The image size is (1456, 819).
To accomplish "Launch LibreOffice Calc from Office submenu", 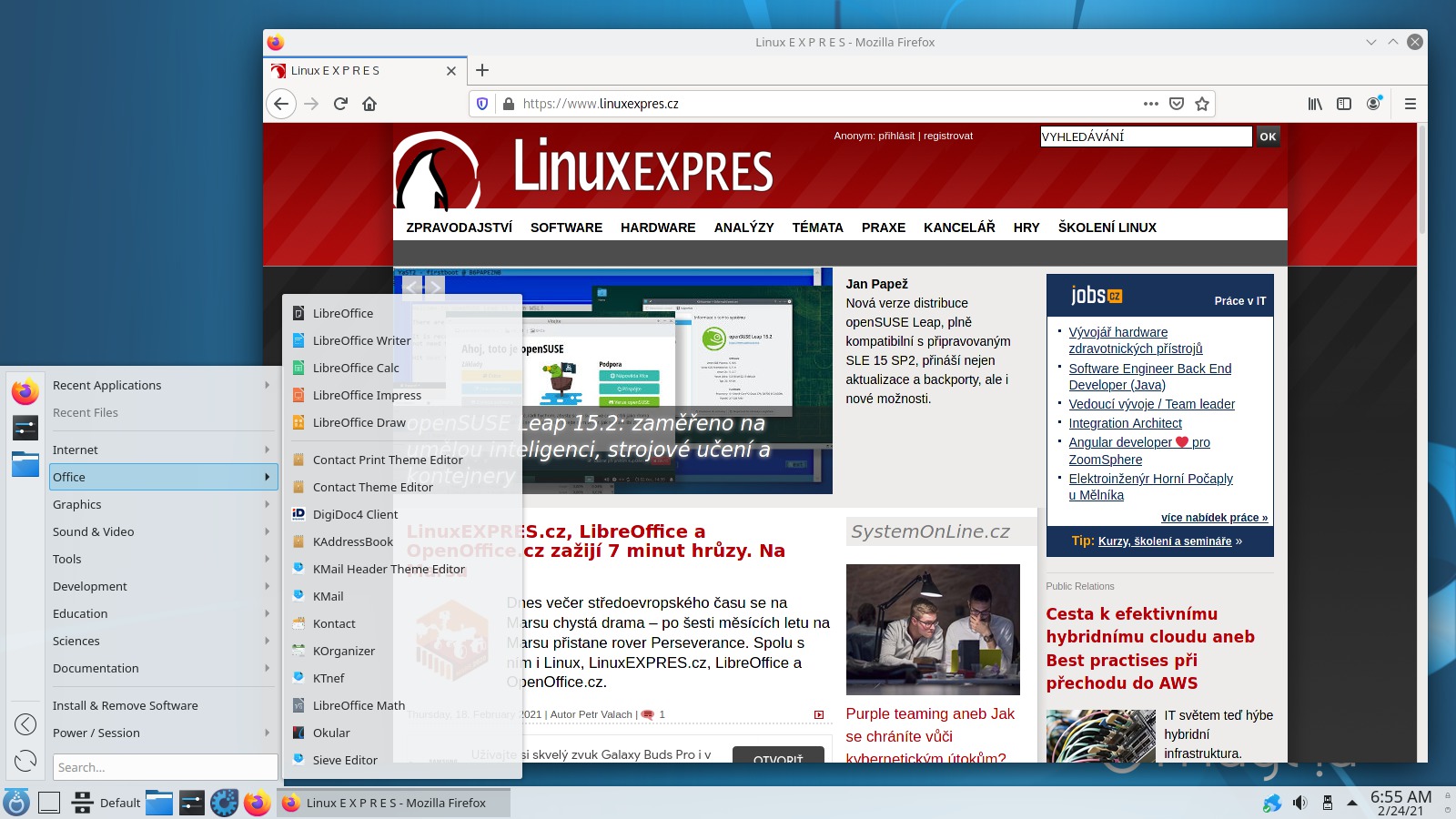I will [402, 368].
